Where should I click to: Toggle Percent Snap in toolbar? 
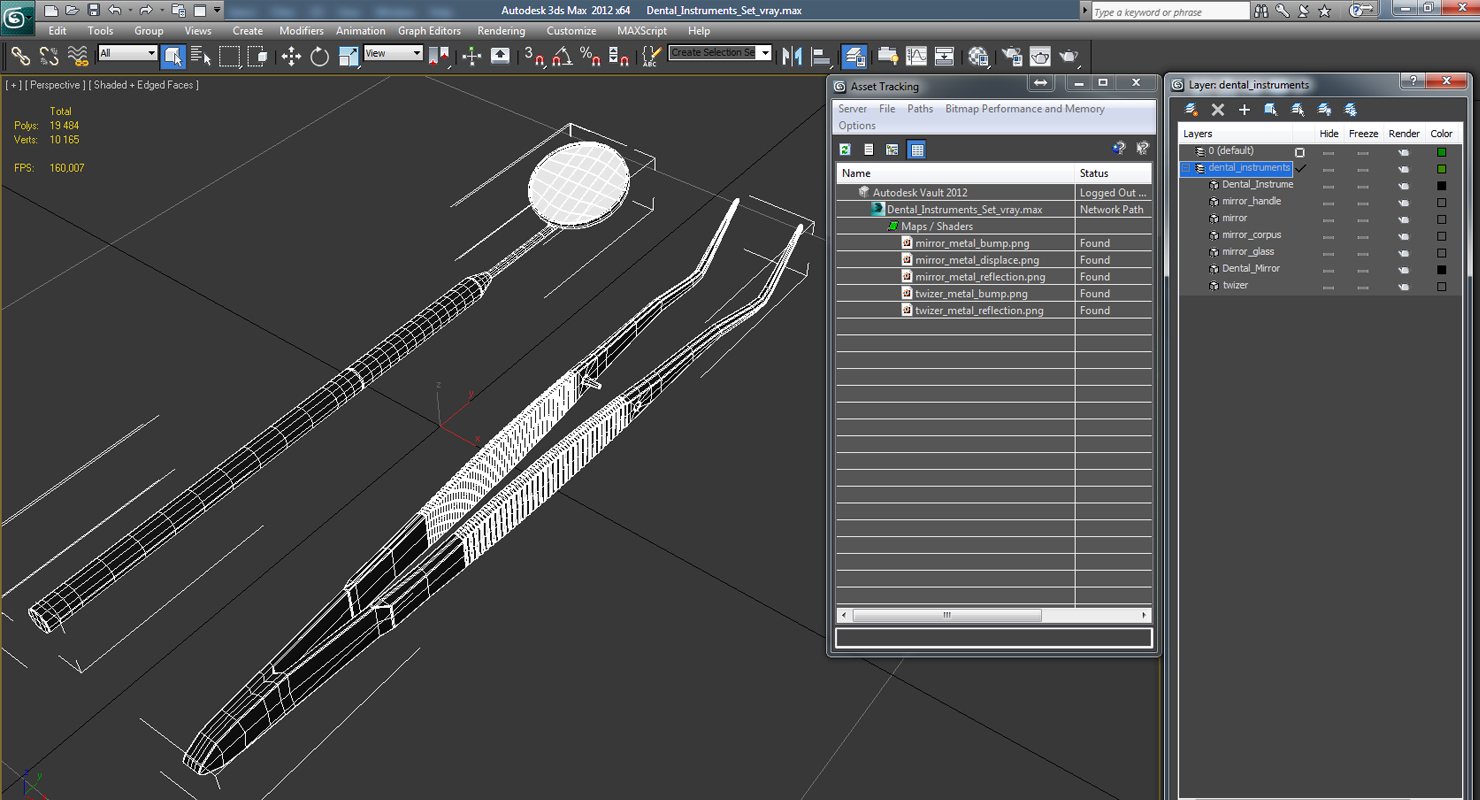pos(590,56)
